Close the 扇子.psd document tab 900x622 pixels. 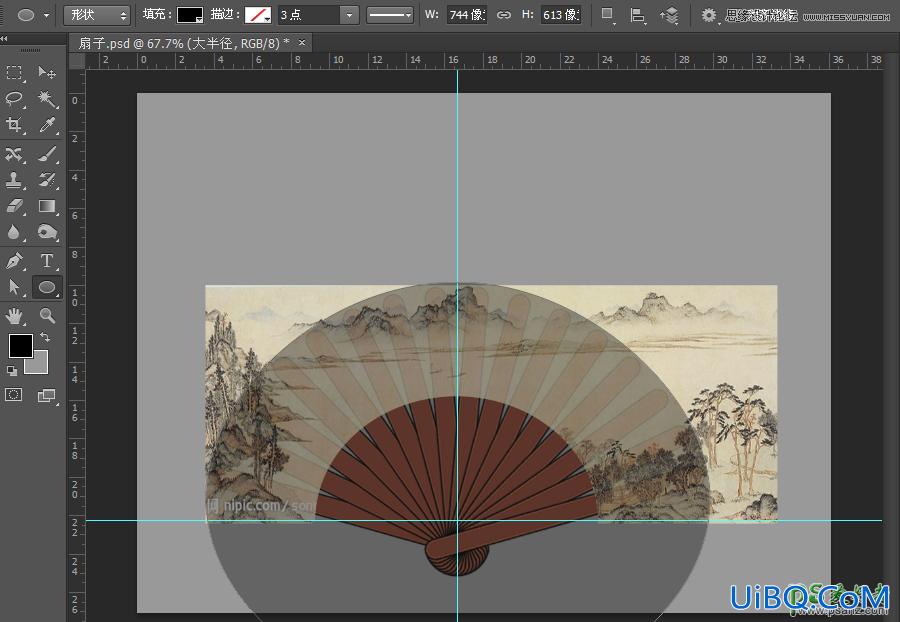point(302,42)
